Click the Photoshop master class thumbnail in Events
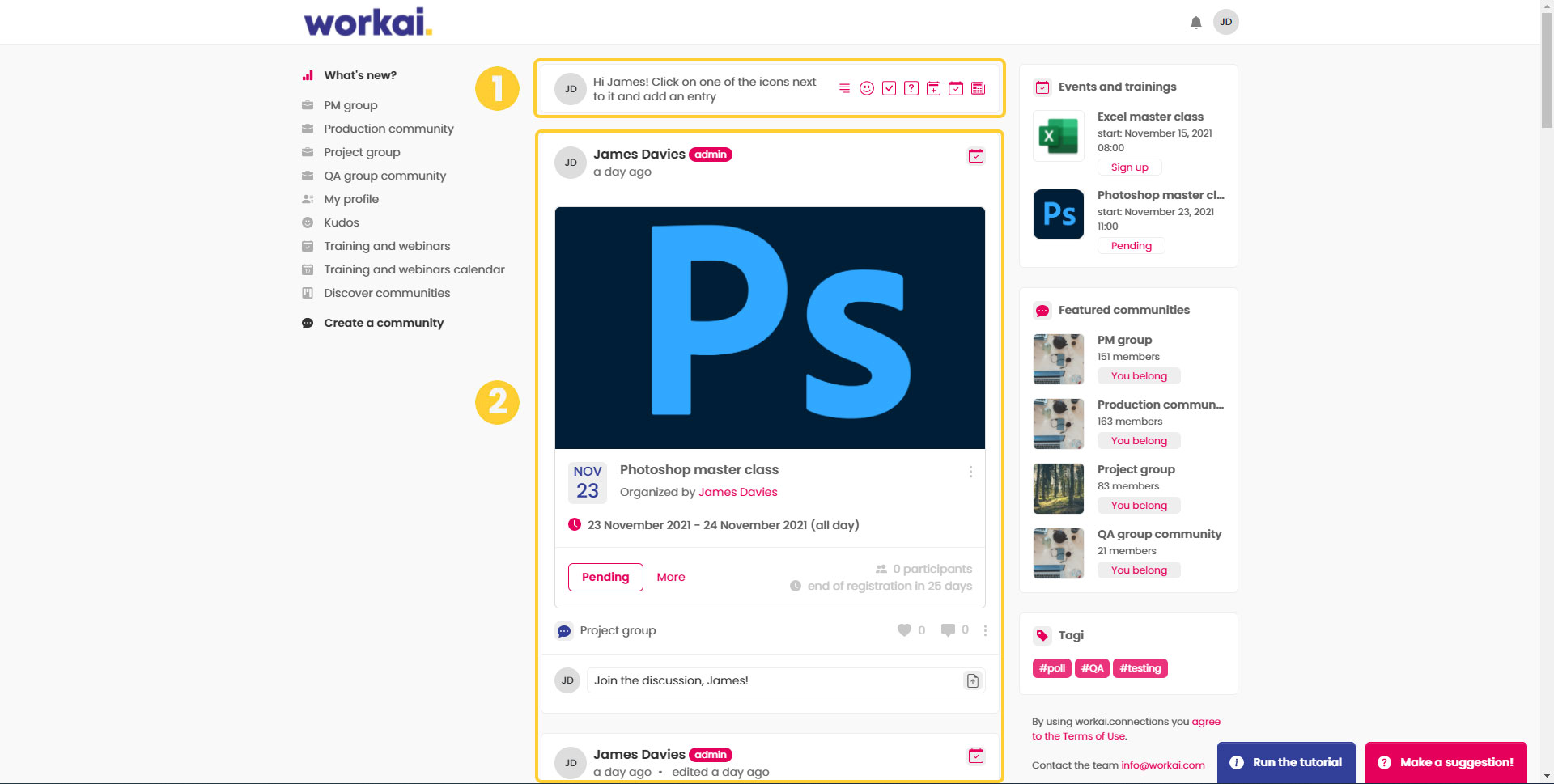 (x=1059, y=214)
